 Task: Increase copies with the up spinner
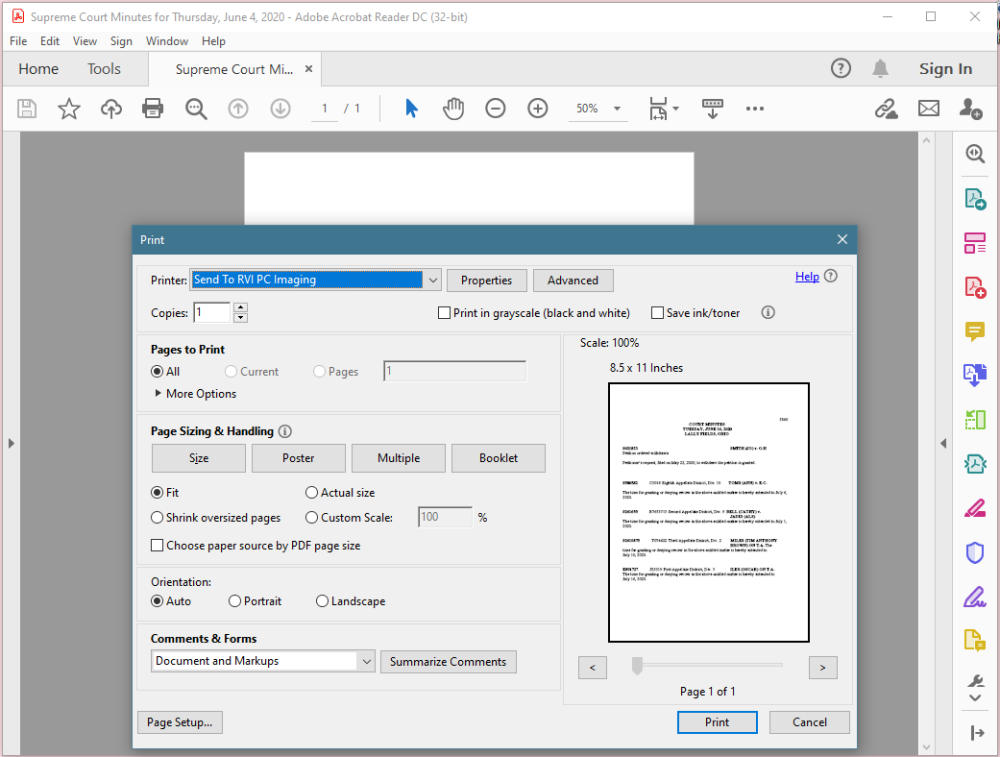tap(240, 308)
